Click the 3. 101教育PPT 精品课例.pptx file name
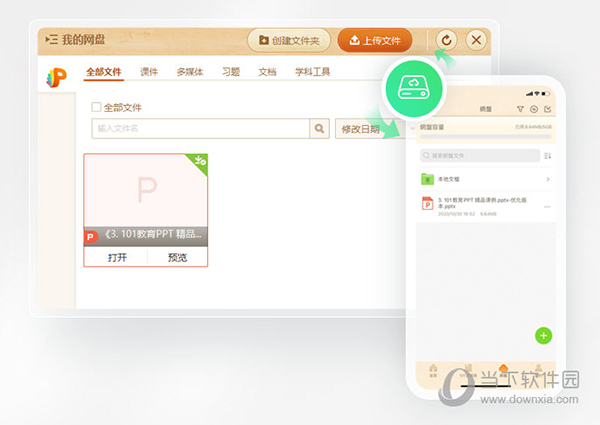The height and width of the screenshot is (425, 600). point(482,203)
